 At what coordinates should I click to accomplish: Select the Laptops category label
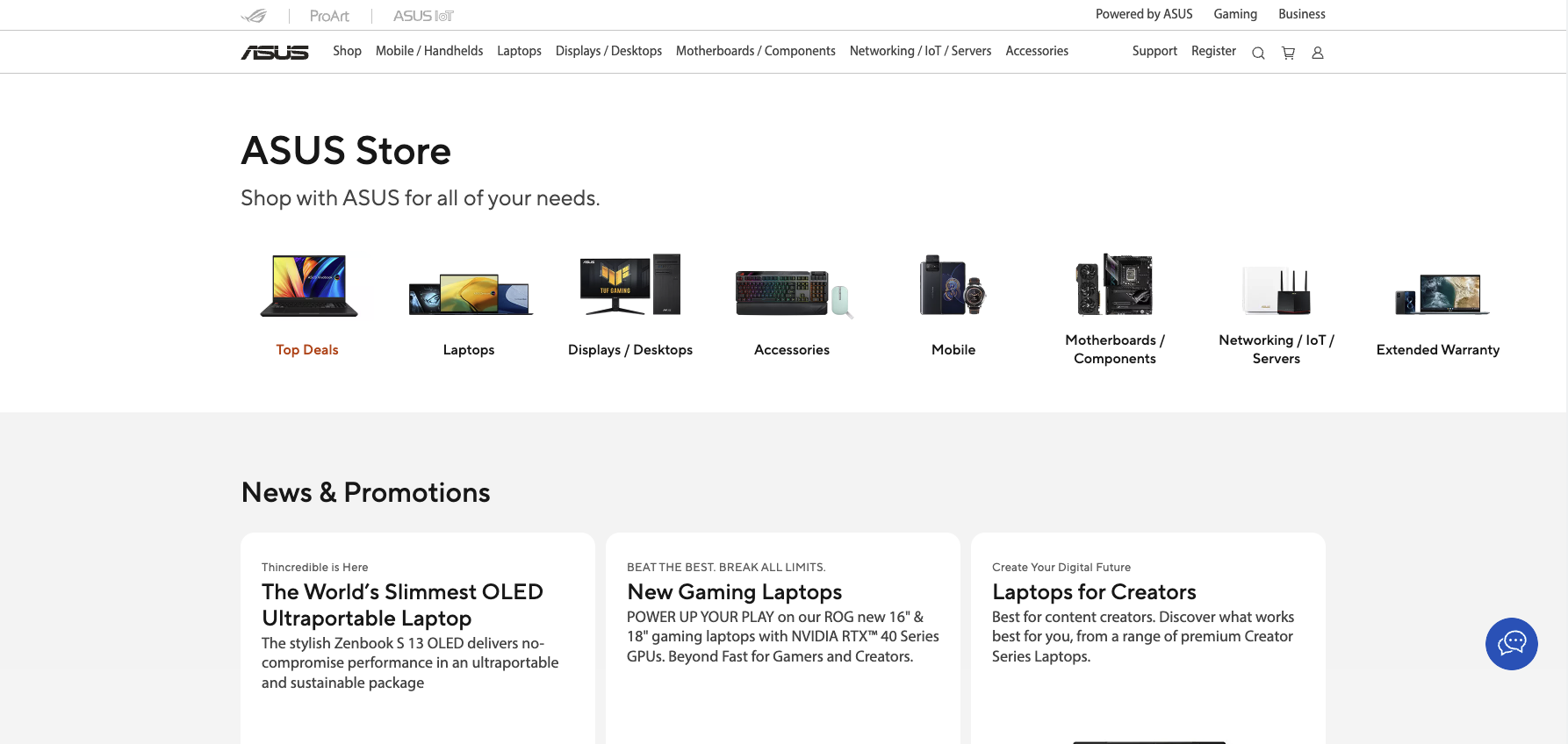coord(469,349)
